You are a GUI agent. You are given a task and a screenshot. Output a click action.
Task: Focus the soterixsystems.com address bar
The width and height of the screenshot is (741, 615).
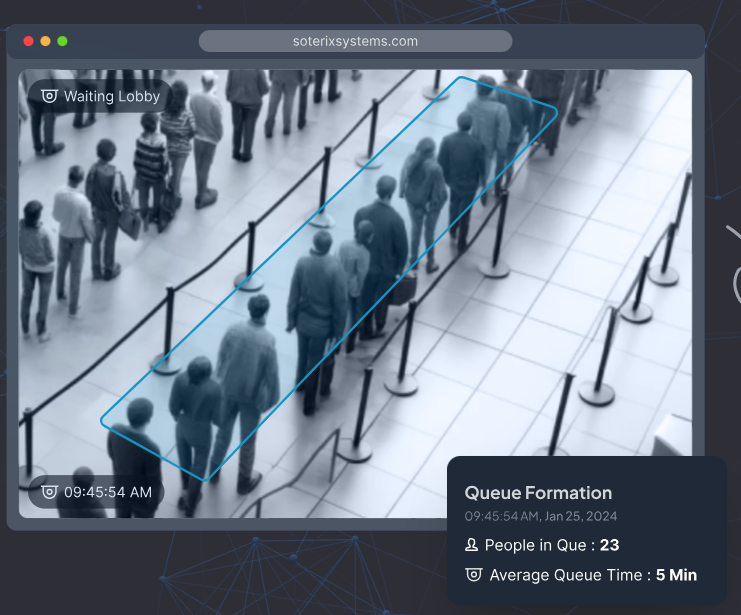[355, 41]
